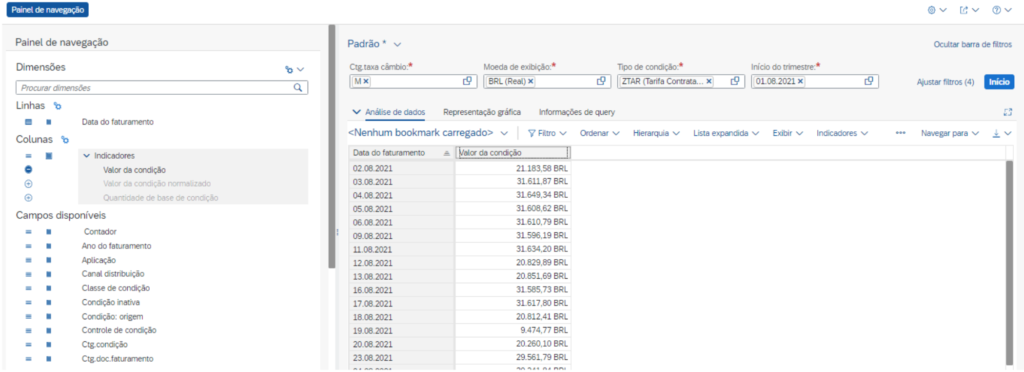Collapse the Indicadores tree node

point(86,156)
